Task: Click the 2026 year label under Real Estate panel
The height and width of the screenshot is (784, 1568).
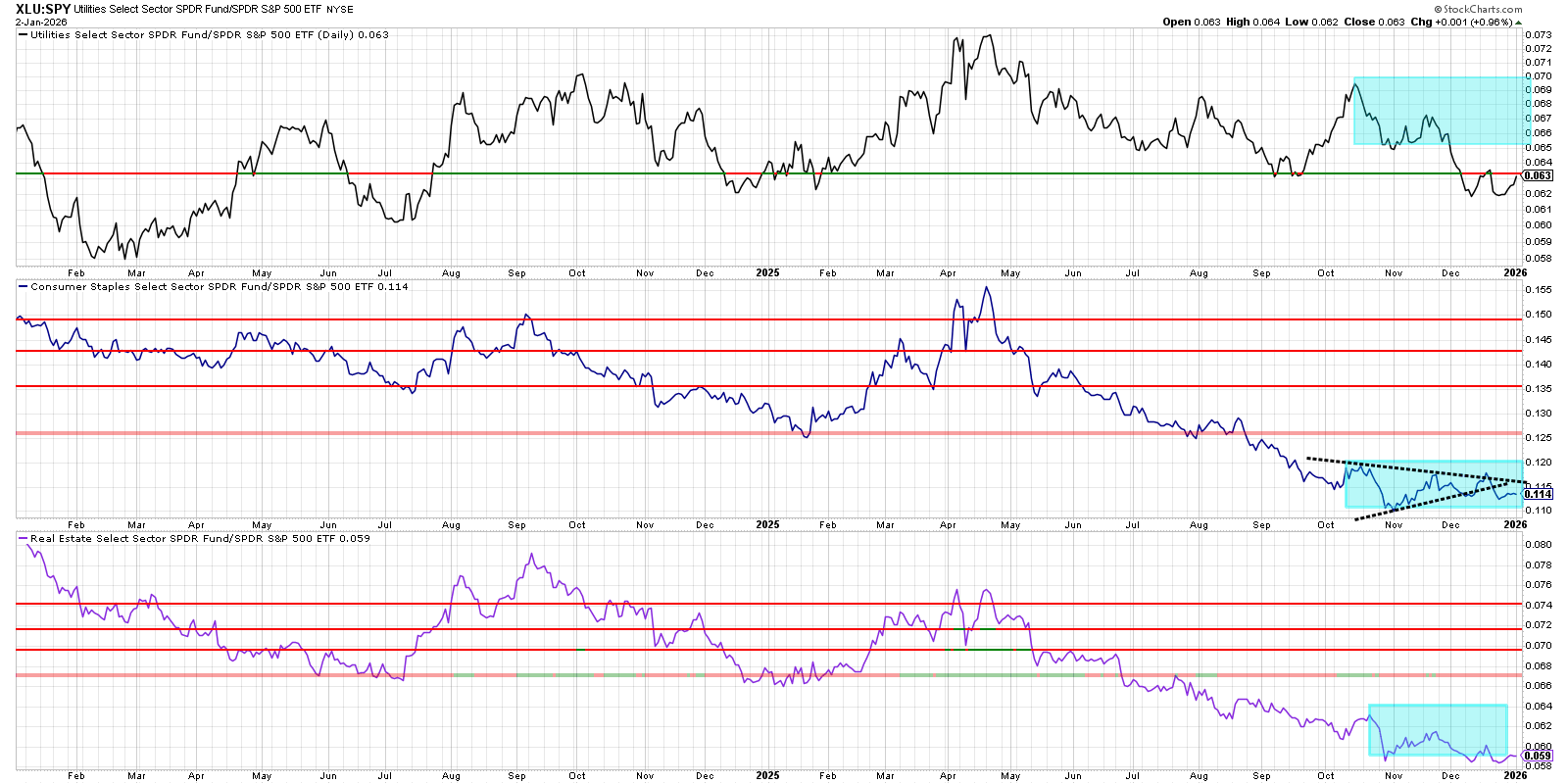Action: click(1515, 775)
